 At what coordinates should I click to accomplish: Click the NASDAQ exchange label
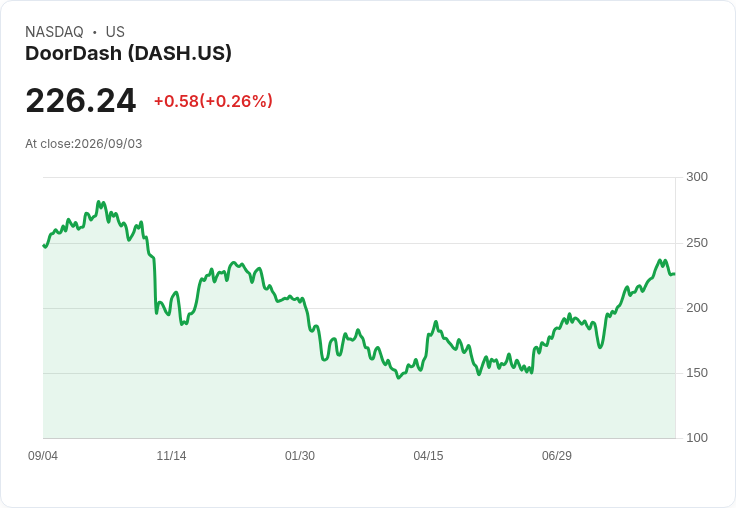pos(54,32)
